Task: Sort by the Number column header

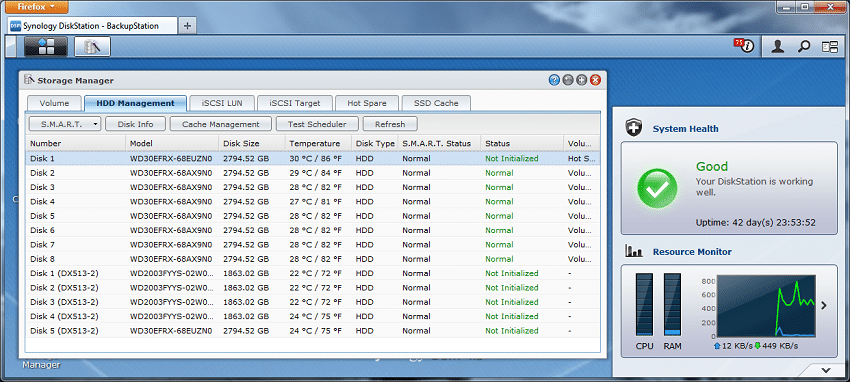Action: pyautogui.click(x=76, y=144)
